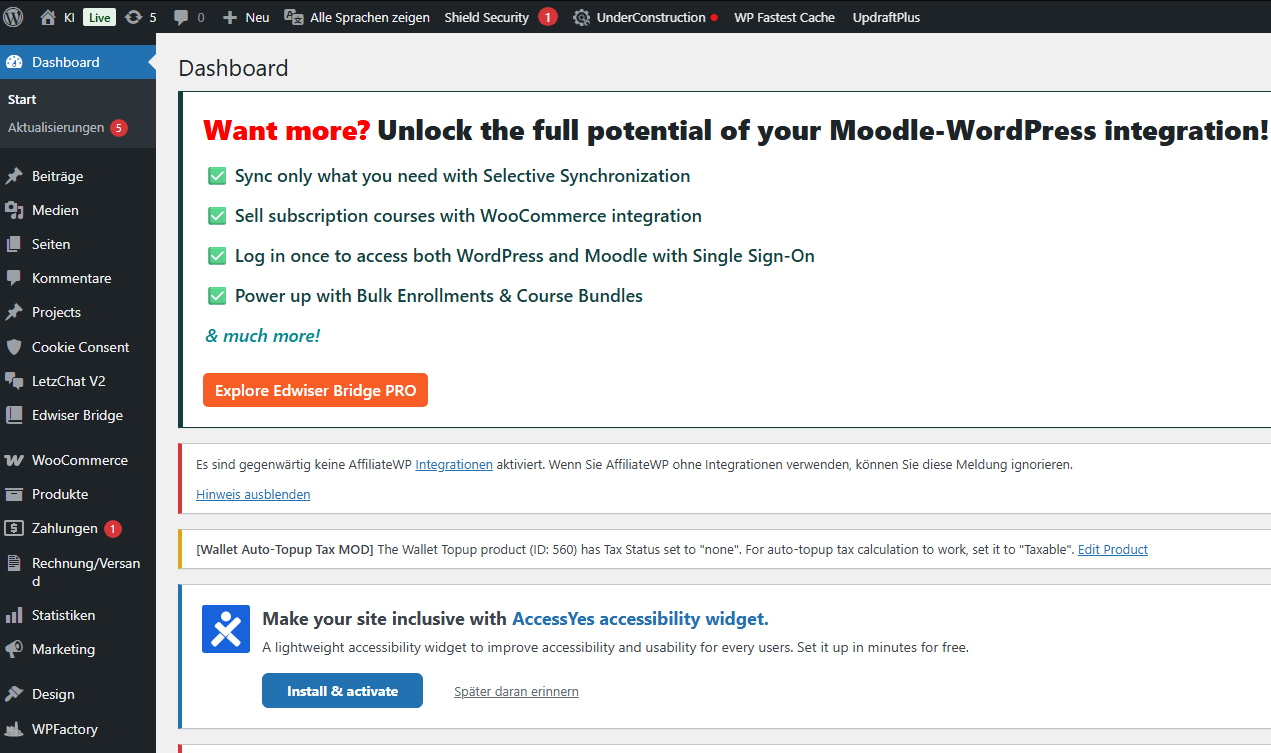The width and height of the screenshot is (1271, 753).
Task: Click the Cookie Consent shield icon
Action: (14, 347)
